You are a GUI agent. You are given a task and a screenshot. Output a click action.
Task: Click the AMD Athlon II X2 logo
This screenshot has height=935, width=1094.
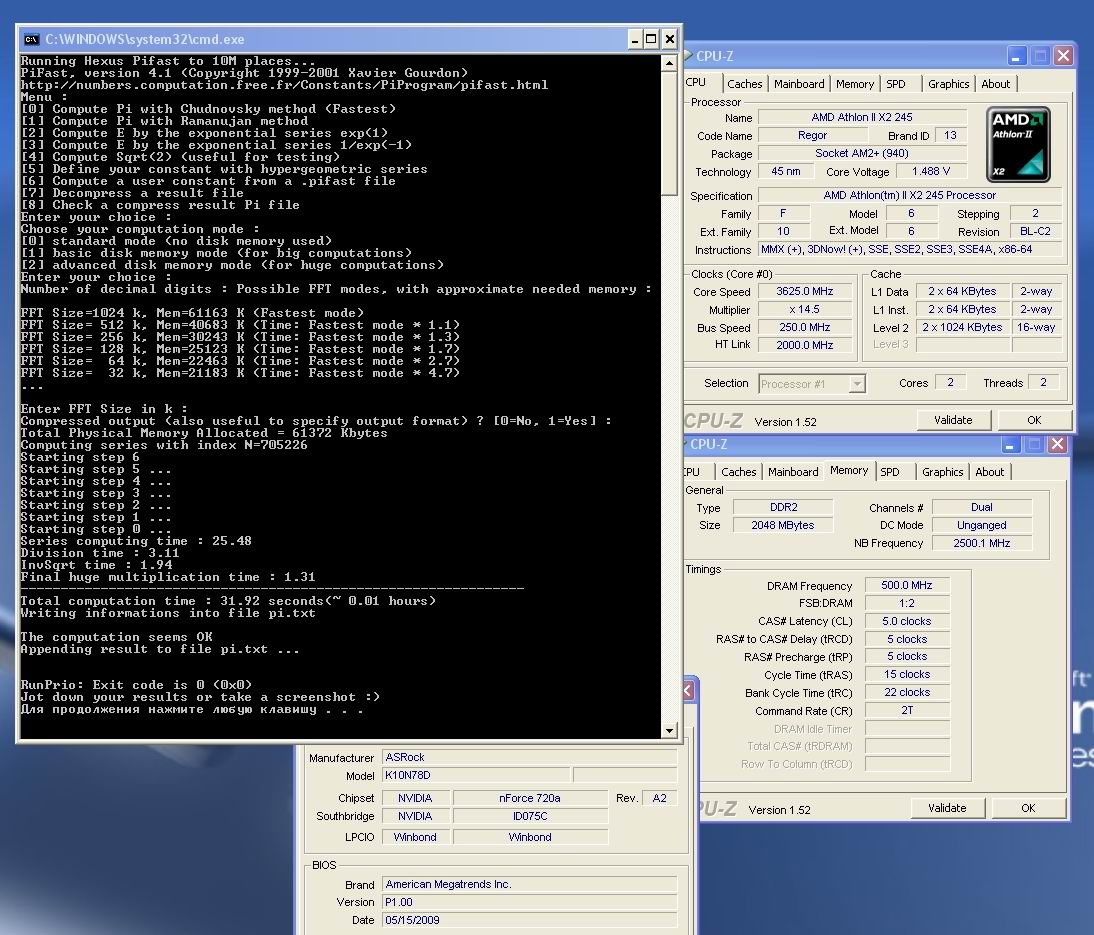tap(1018, 144)
